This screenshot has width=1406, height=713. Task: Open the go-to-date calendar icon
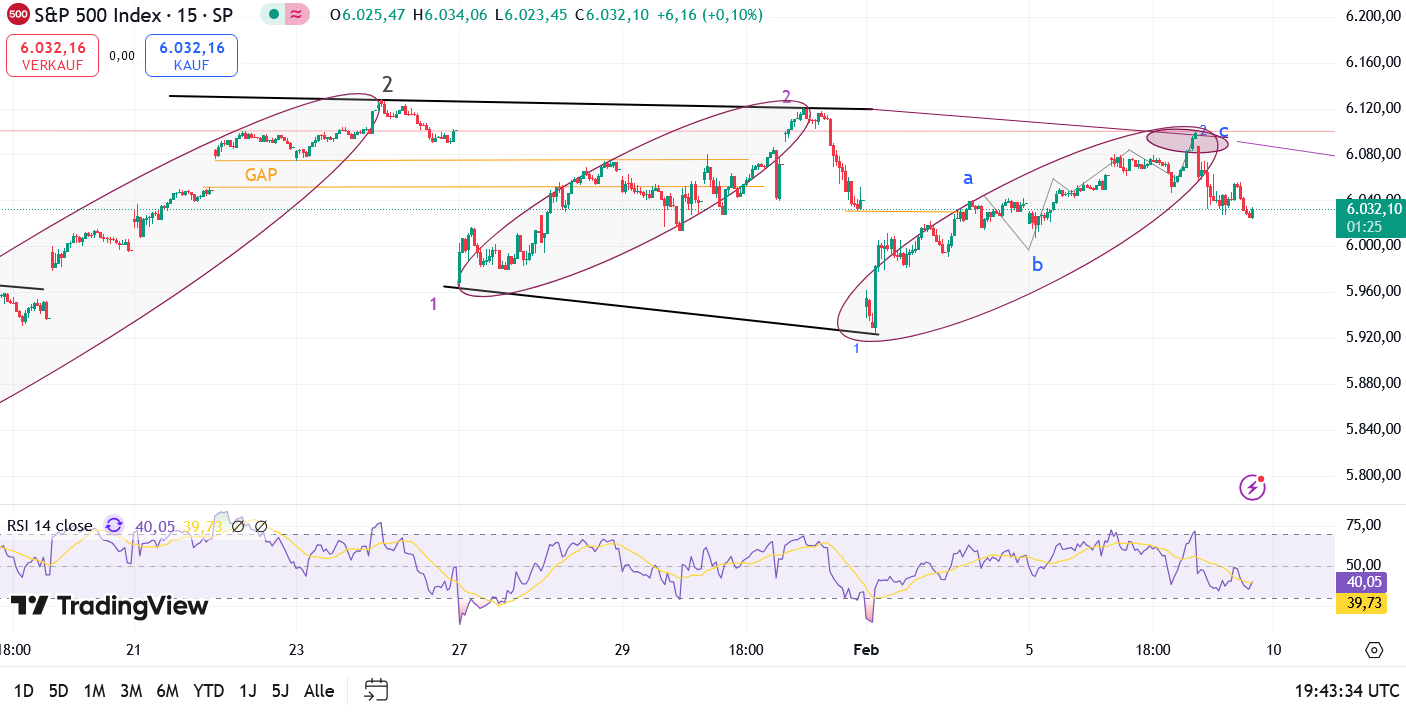coord(376,690)
